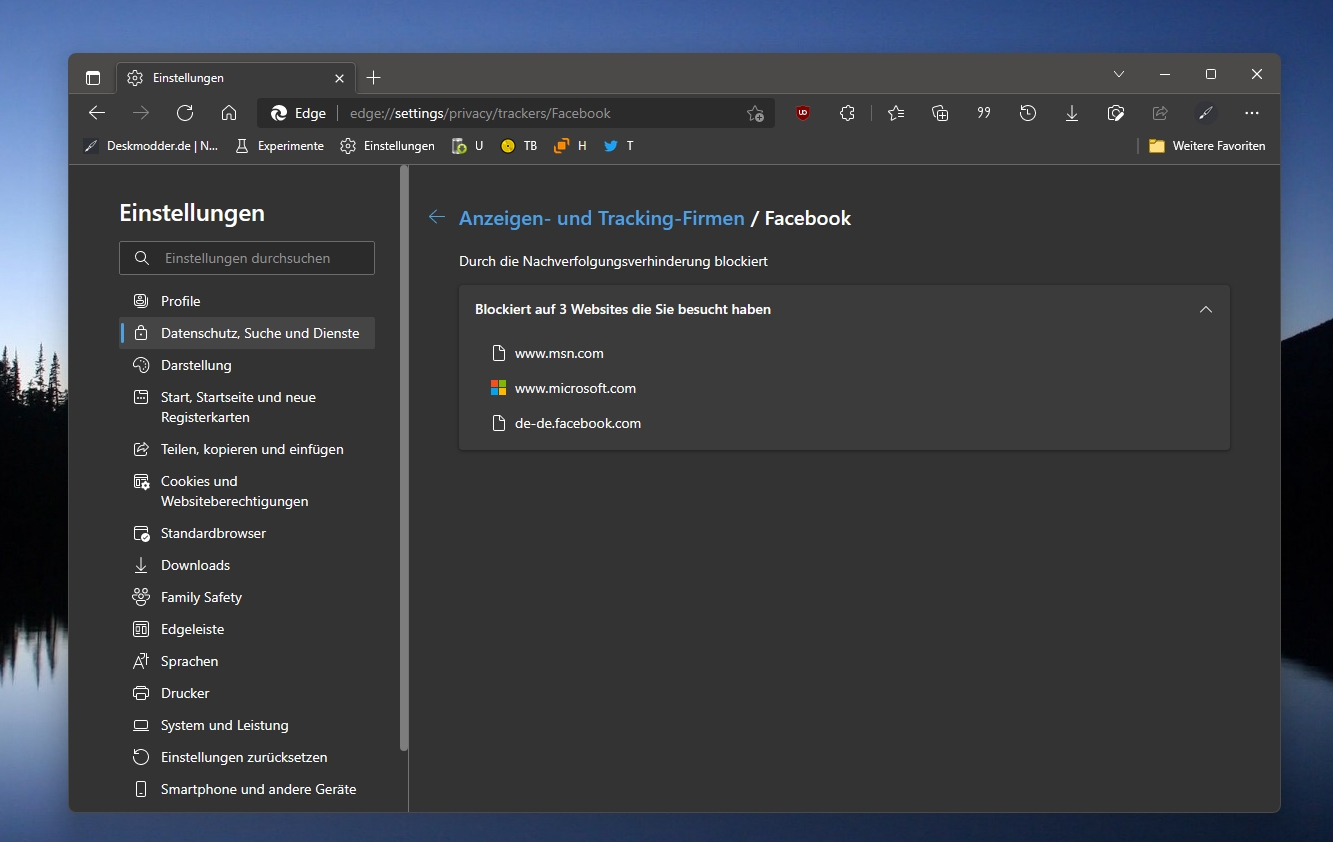Screen dimensions: 1333x842
Task: Open Teilen, kopieren und einfügen settings
Action: [247, 449]
